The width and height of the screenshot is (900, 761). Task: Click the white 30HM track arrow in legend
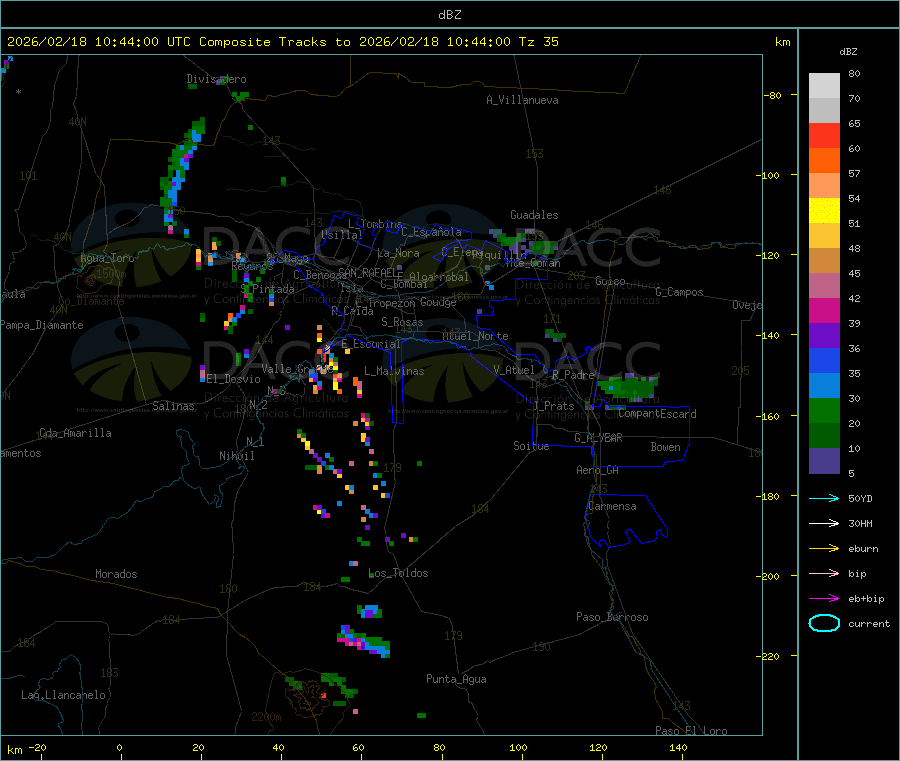click(824, 523)
